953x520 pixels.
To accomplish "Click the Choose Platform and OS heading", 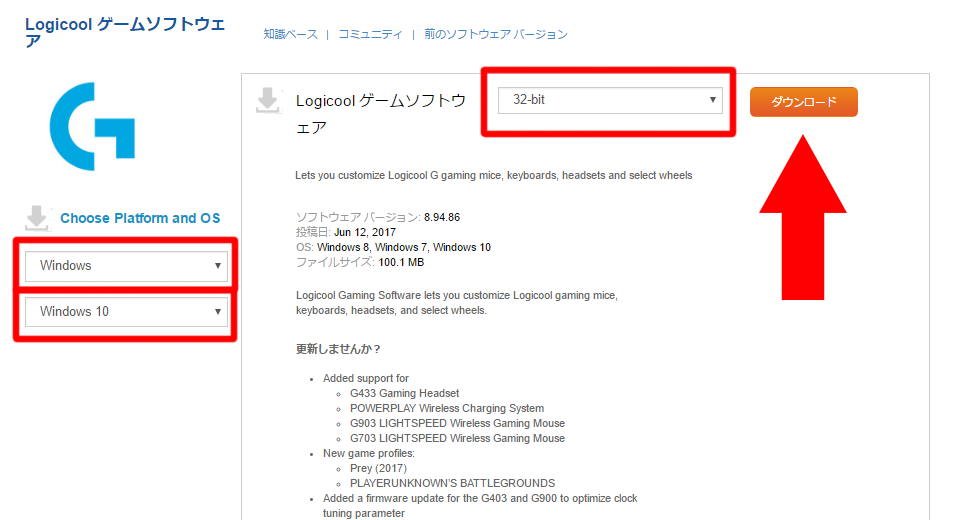I will point(140,218).
